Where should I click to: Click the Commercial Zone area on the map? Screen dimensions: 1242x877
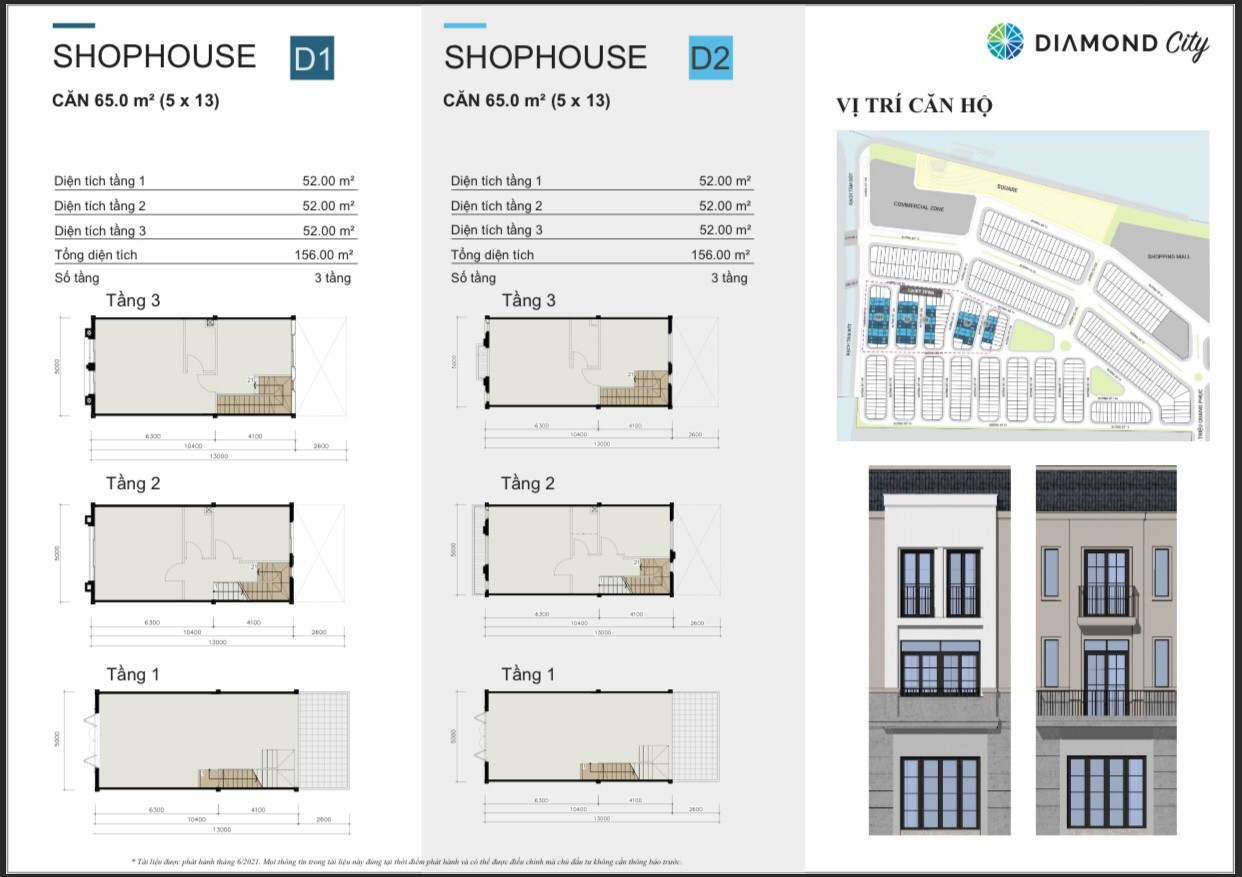click(x=920, y=207)
